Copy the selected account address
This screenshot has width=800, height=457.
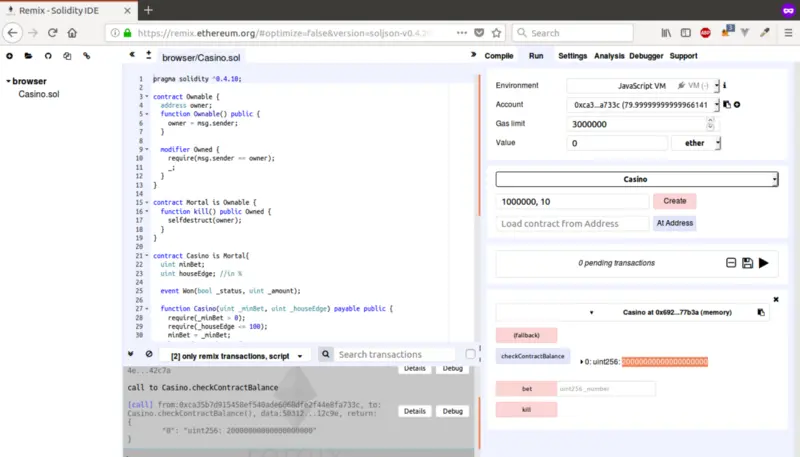tap(727, 104)
